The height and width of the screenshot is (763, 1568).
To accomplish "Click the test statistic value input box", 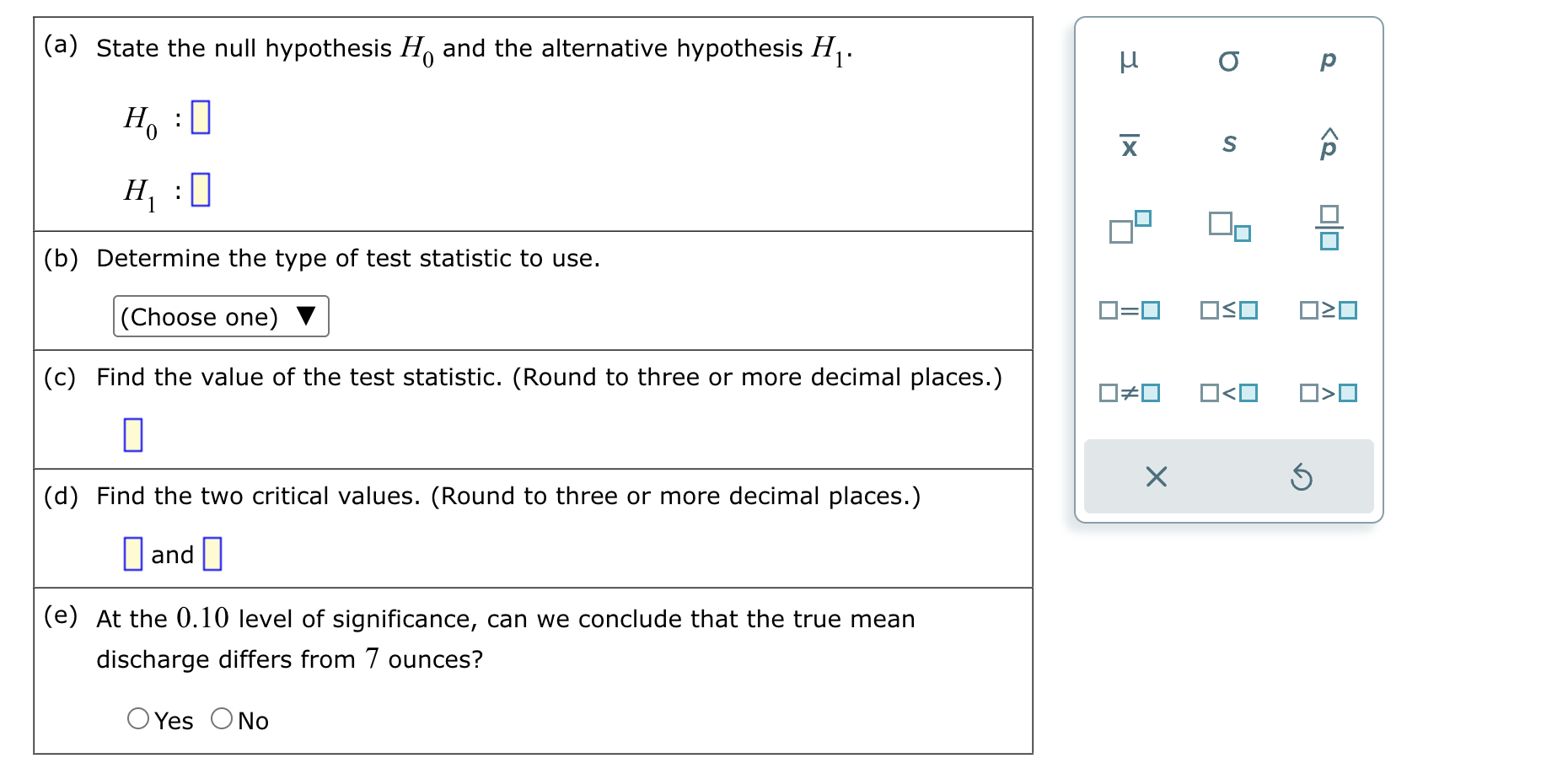I will point(133,435).
